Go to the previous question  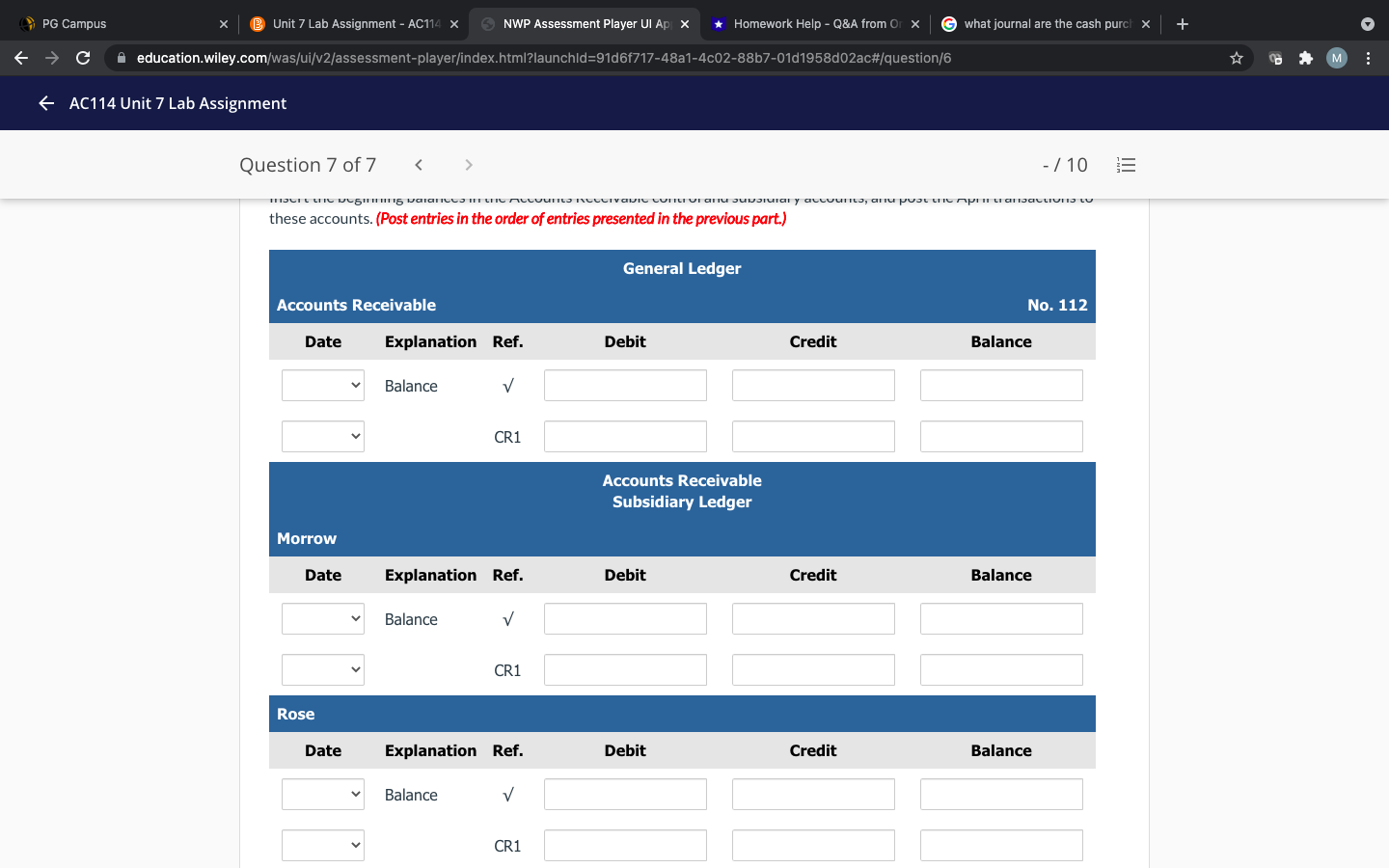[419, 165]
